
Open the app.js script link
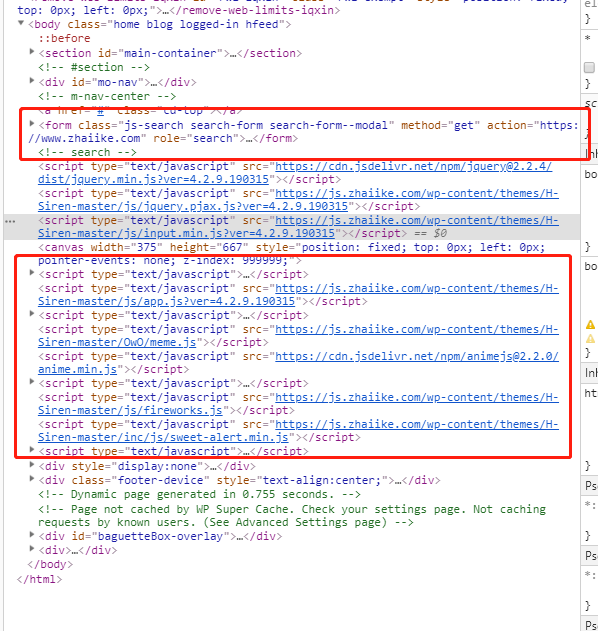[x=298, y=295]
